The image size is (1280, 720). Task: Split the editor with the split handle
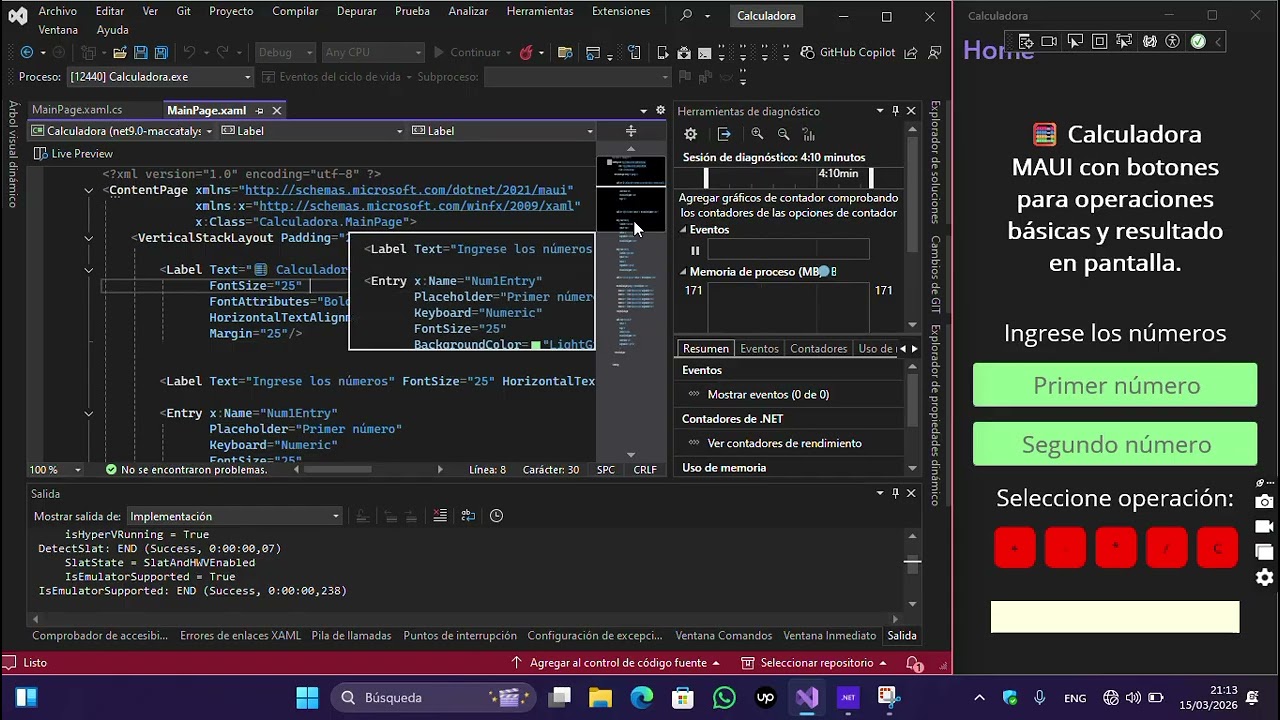(631, 131)
